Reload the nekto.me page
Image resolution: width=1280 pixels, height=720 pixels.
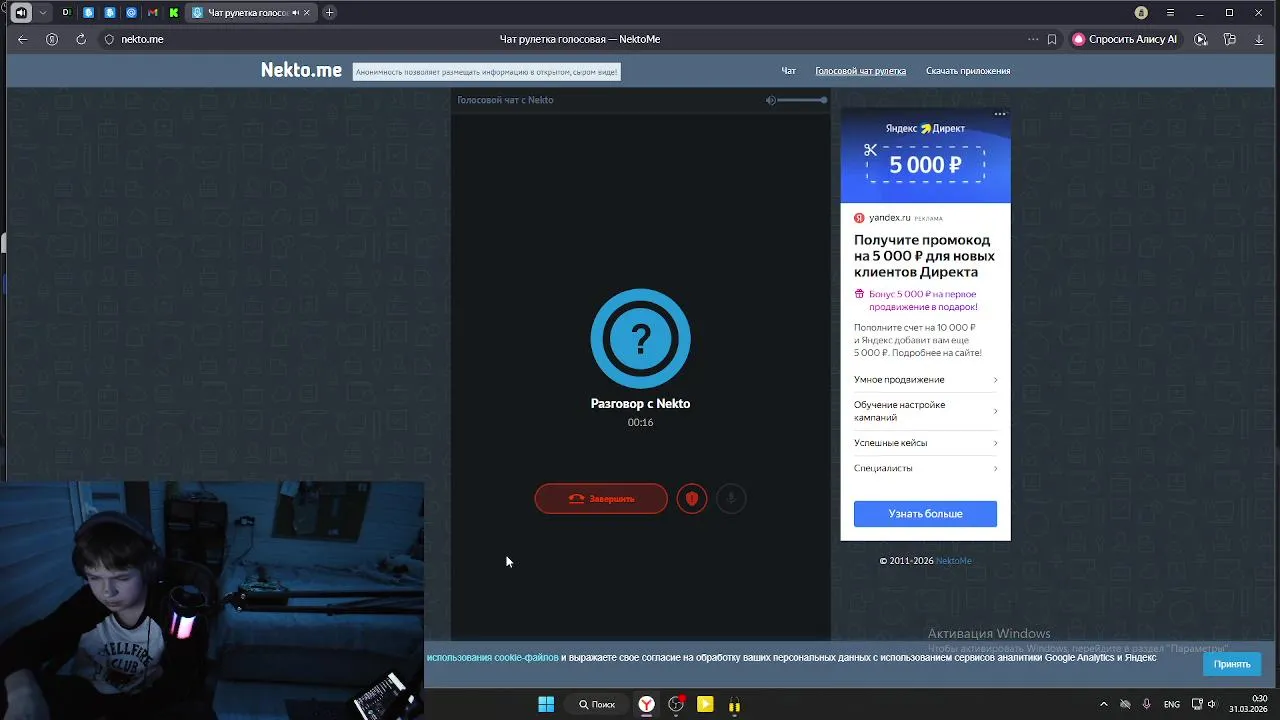[80, 39]
